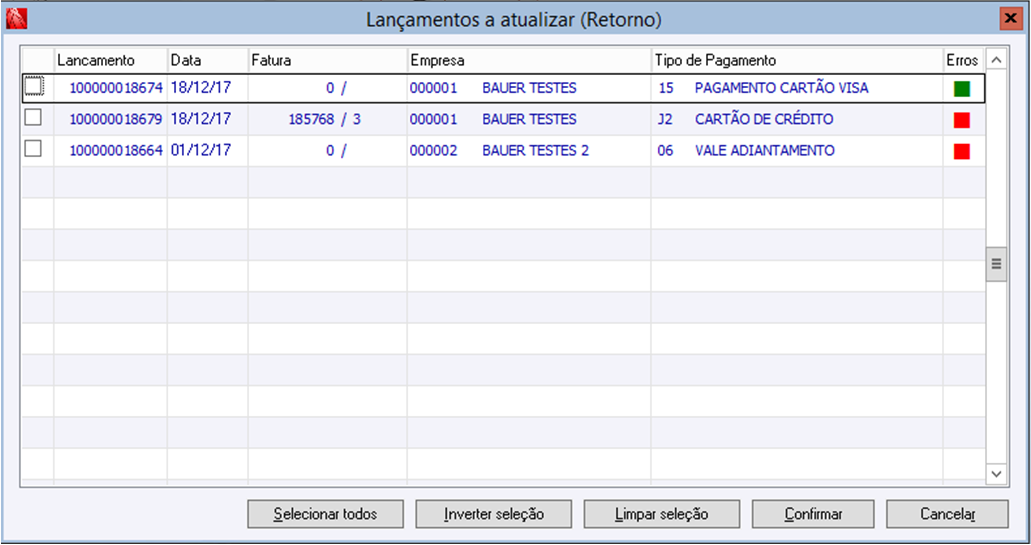1031x545 pixels.
Task: Select lançamento number 100000018679
Action: (x=116, y=120)
